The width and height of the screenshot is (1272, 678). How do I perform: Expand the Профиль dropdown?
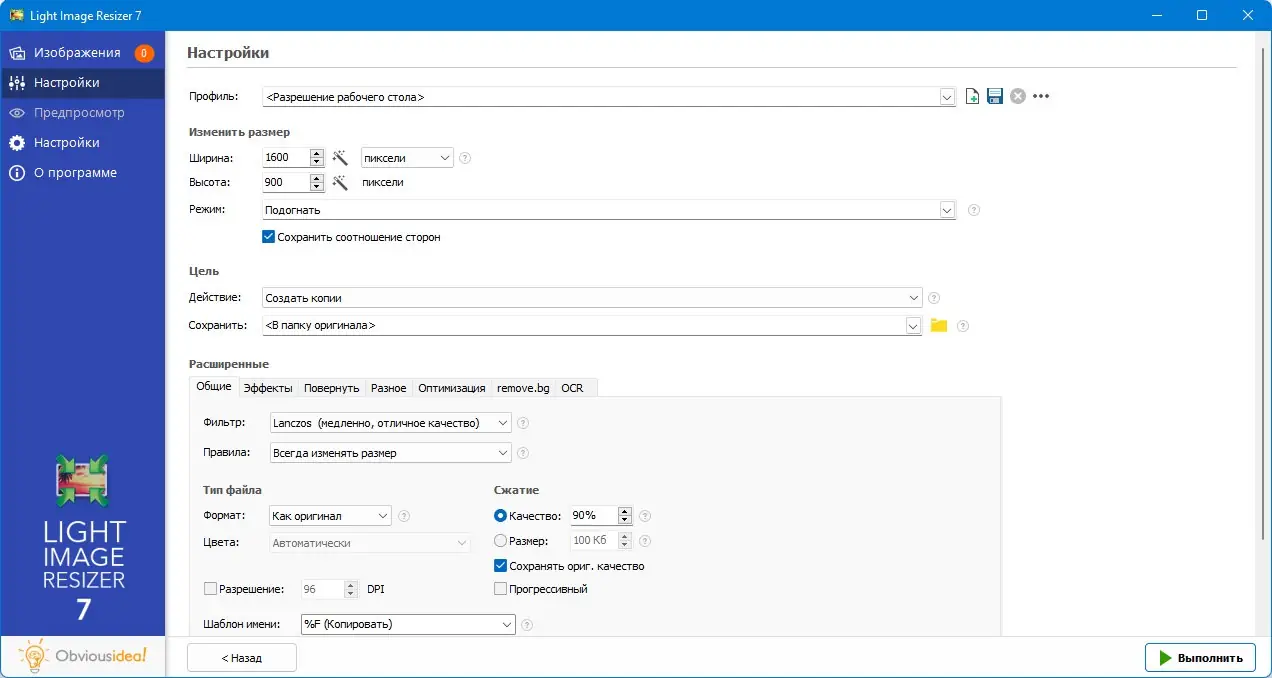pos(947,97)
